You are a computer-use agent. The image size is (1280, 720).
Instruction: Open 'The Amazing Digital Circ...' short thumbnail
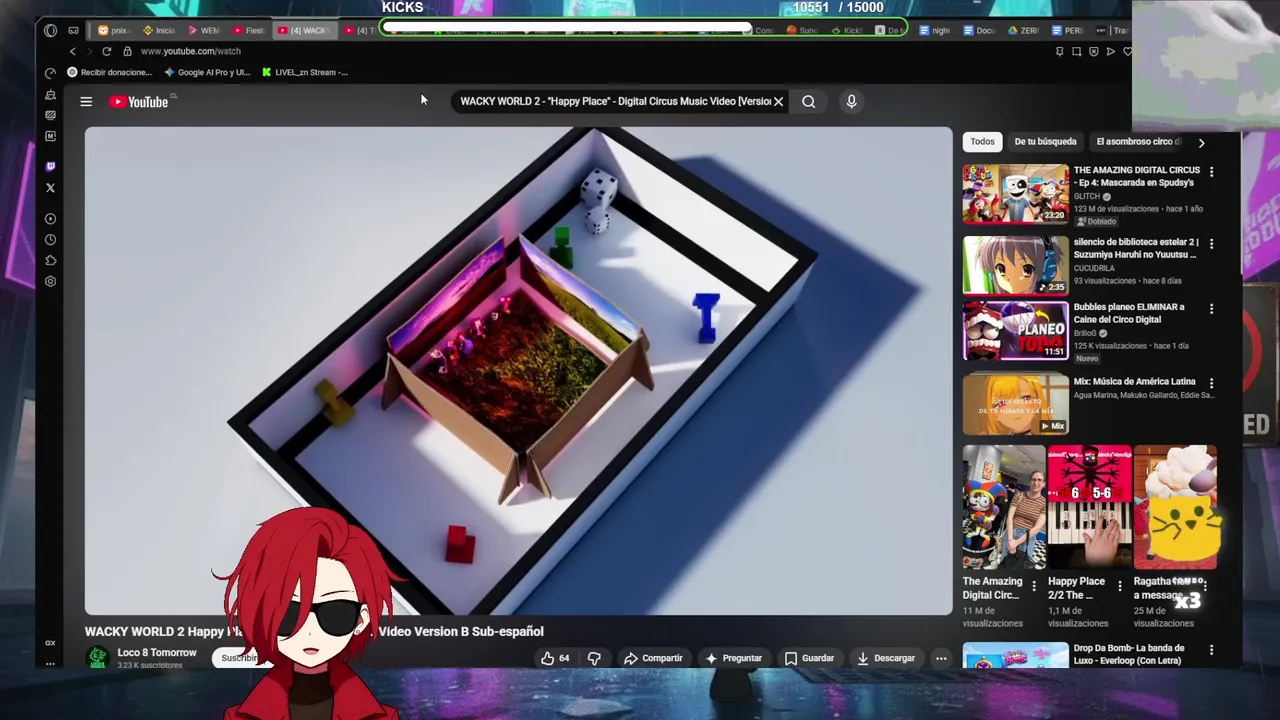[1003, 507]
